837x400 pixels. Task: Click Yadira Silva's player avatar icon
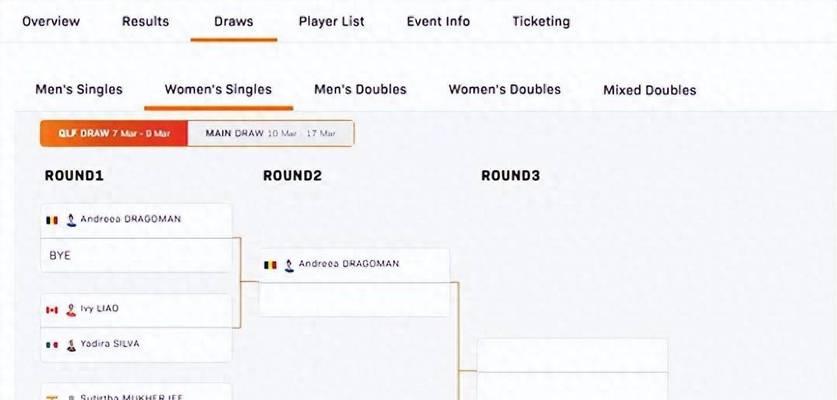coord(71,345)
